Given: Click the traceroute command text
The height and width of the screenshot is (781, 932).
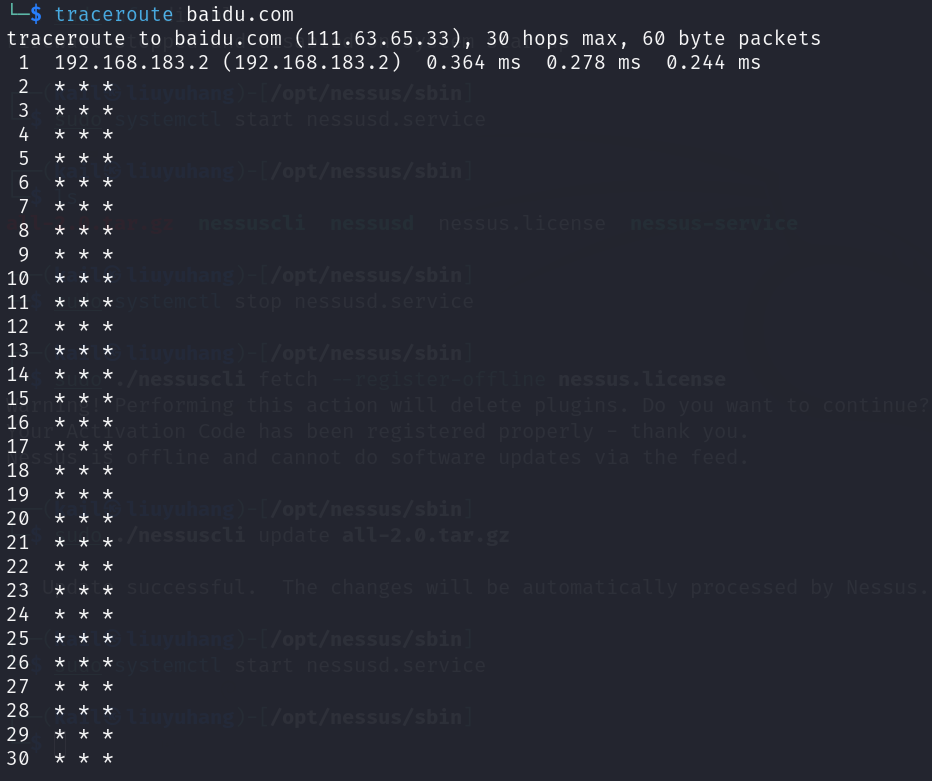Looking at the screenshot, I should click(x=114, y=14).
